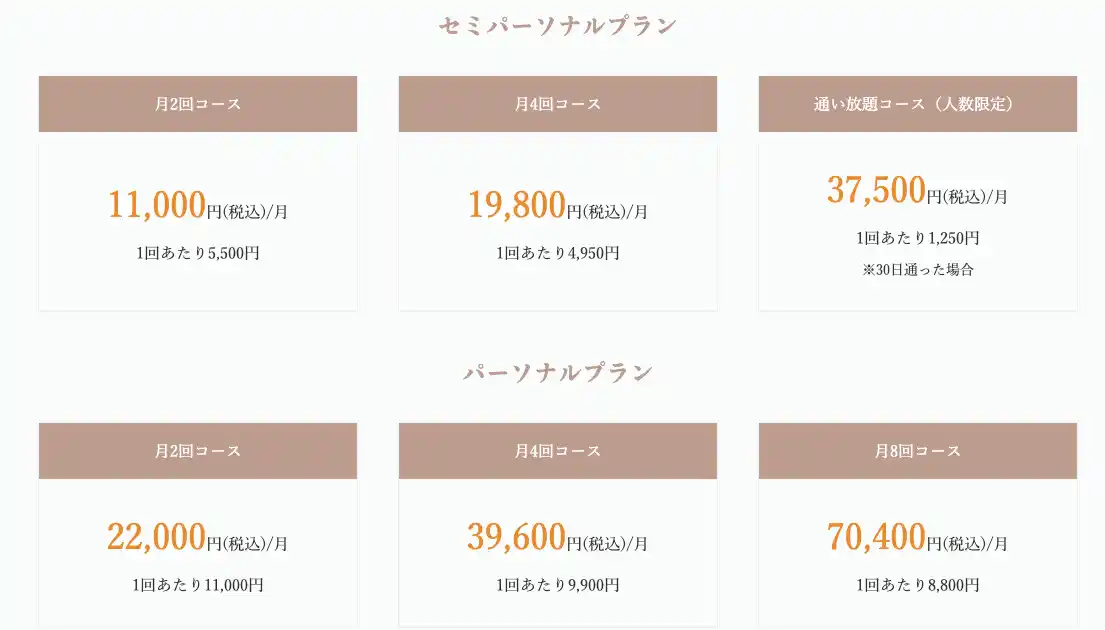Select the personal plan 月4回コース header
This screenshot has height=630, width=1105.
[x=557, y=451]
